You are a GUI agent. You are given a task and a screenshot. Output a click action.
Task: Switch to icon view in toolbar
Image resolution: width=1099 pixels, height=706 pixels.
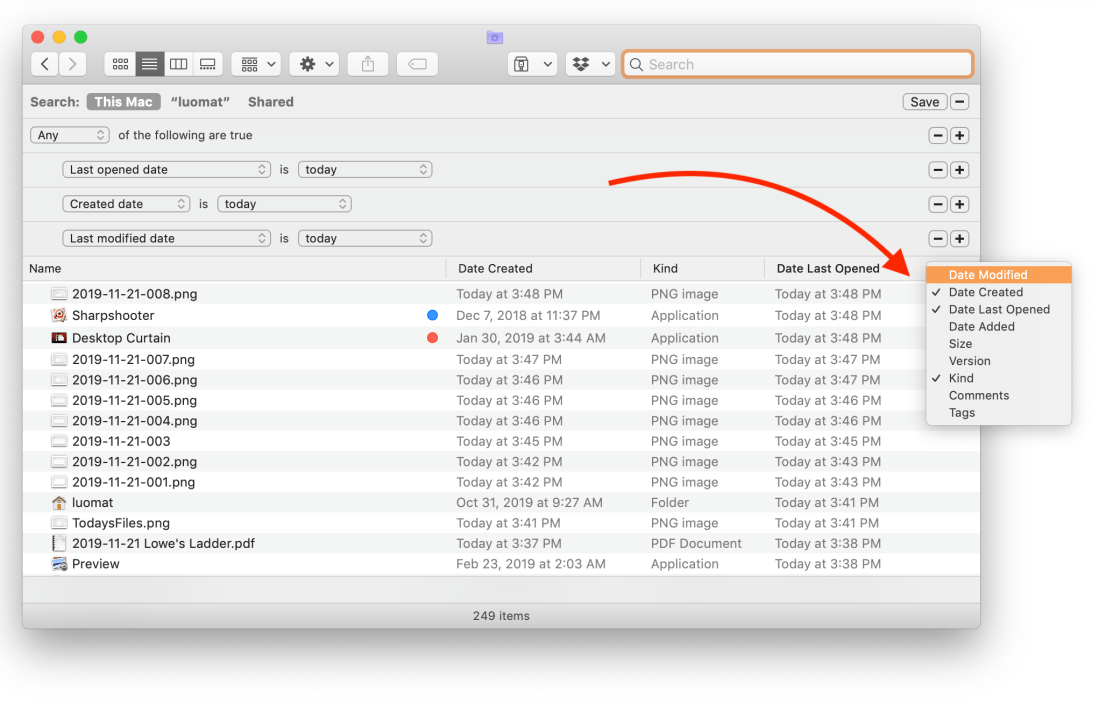pos(120,64)
